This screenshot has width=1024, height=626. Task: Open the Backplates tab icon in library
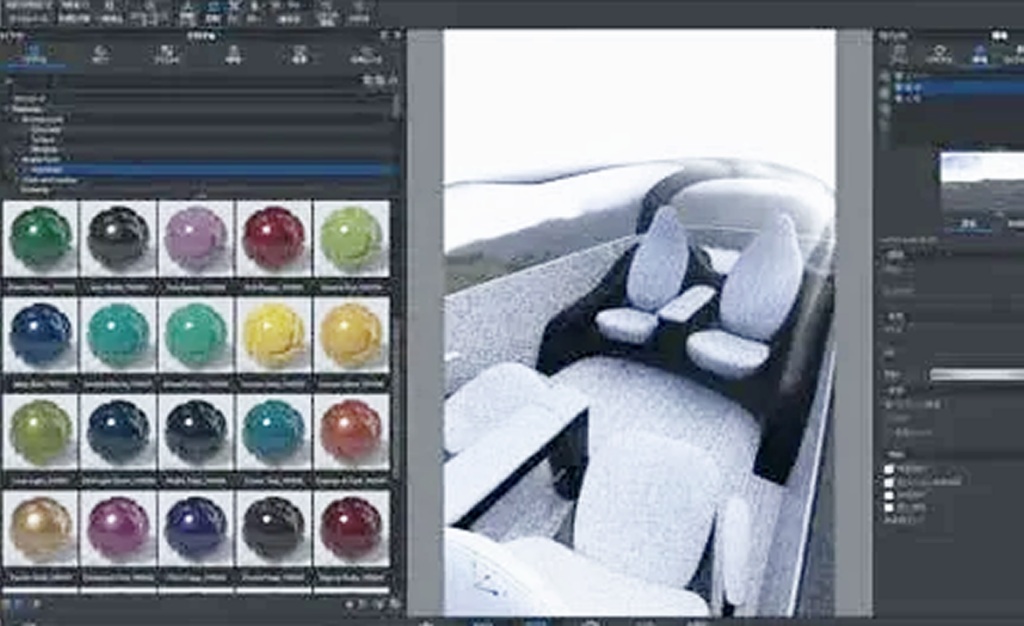[x=300, y=54]
